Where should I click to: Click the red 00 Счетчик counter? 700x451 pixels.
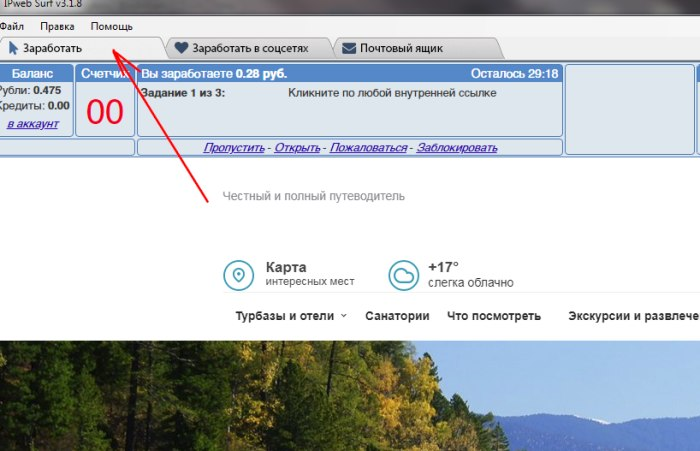104,112
